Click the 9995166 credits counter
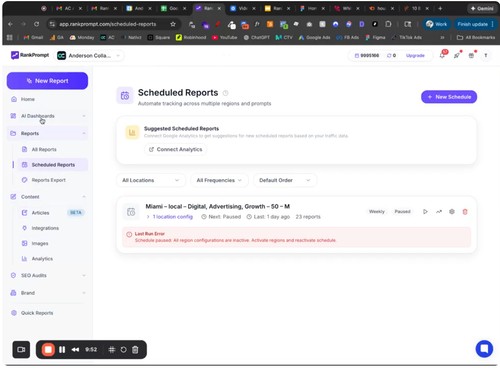 367,55
